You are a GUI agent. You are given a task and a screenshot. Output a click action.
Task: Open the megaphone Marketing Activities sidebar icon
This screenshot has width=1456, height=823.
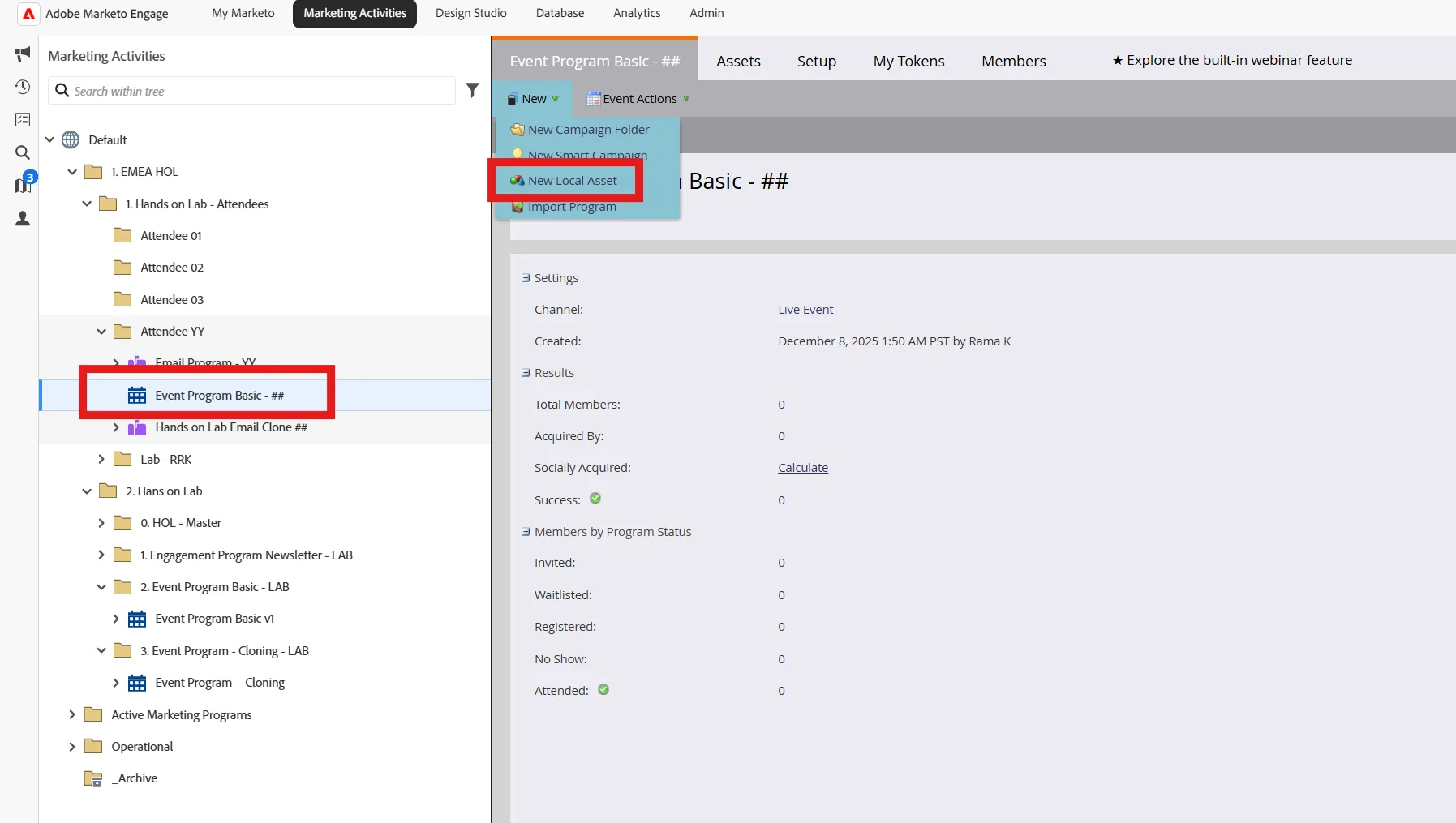click(x=23, y=54)
